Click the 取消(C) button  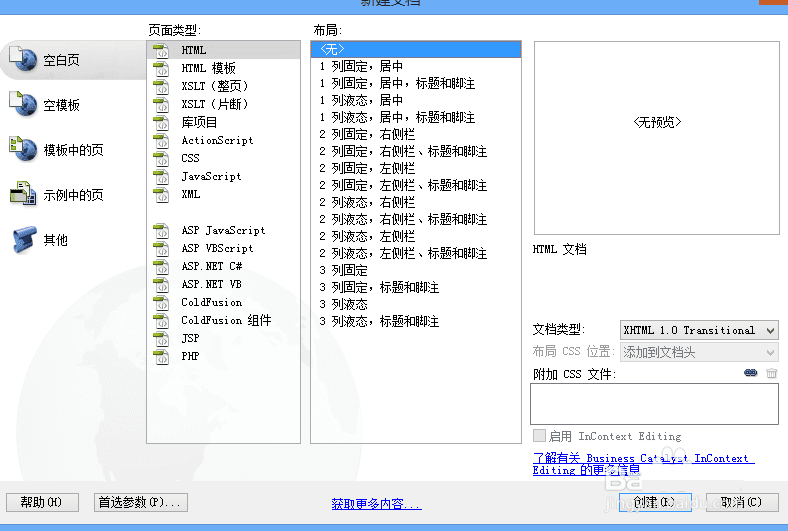[742, 502]
